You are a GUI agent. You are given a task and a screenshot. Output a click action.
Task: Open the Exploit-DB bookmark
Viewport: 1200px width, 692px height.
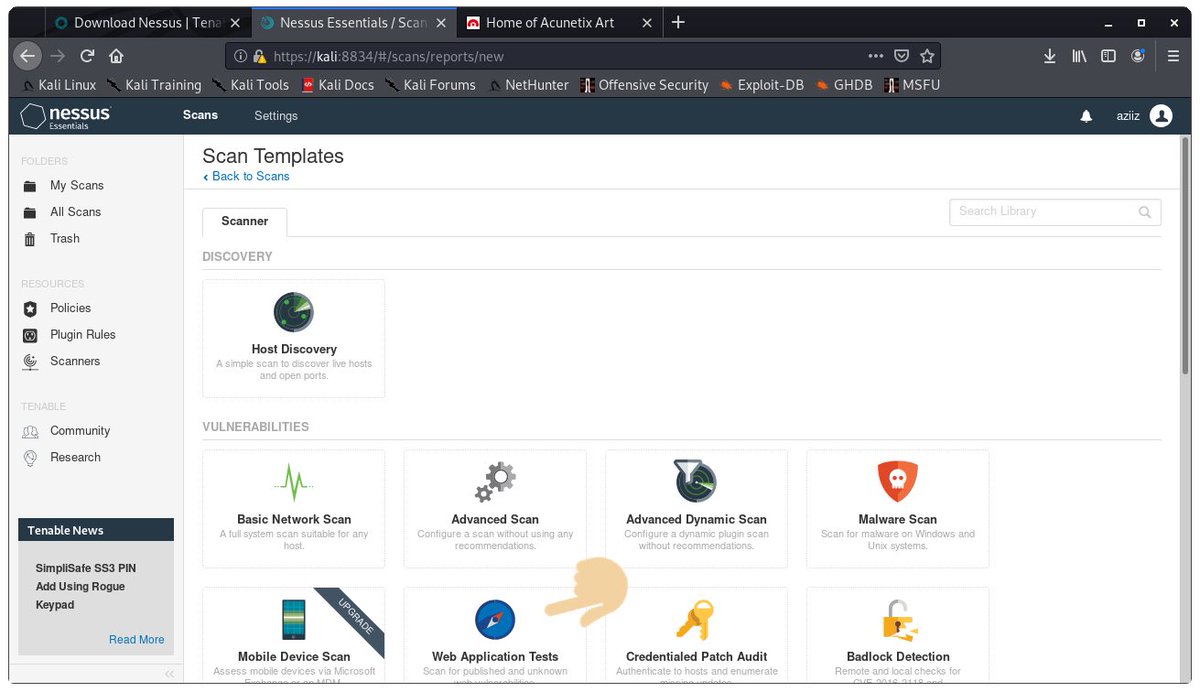[x=762, y=85]
